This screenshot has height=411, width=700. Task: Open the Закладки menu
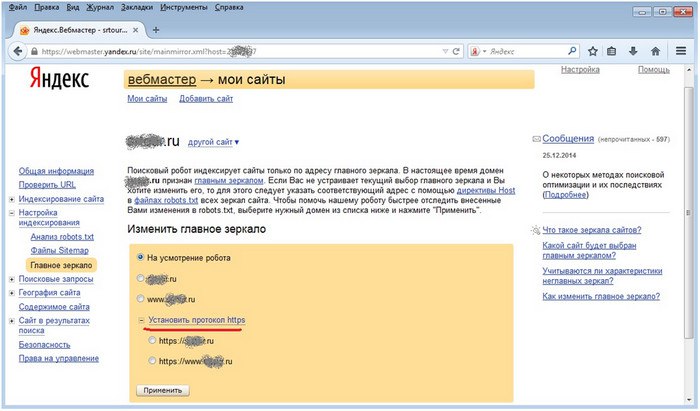point(137,7)
